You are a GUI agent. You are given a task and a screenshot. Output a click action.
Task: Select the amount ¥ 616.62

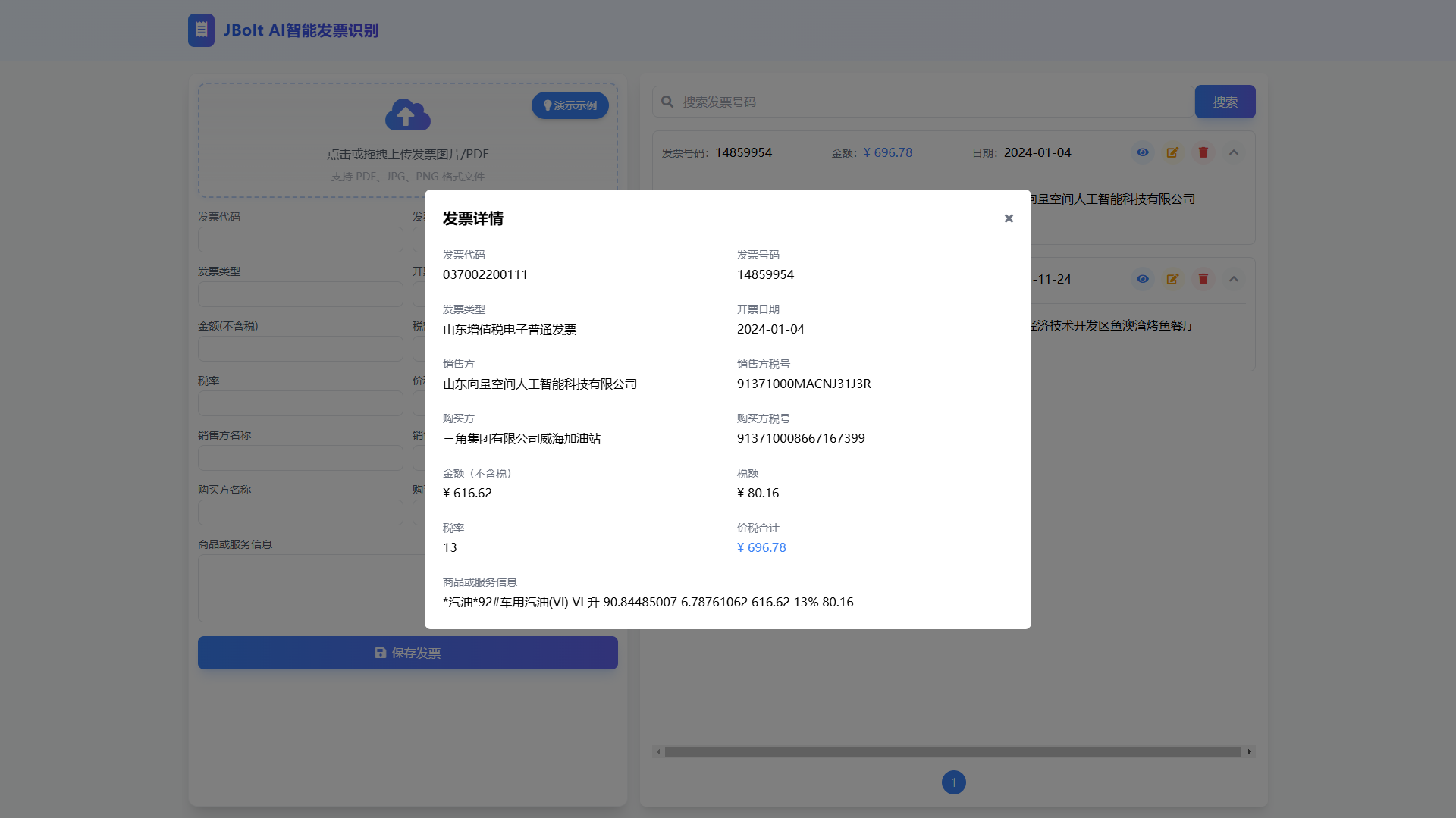click(x=467, y=493)
